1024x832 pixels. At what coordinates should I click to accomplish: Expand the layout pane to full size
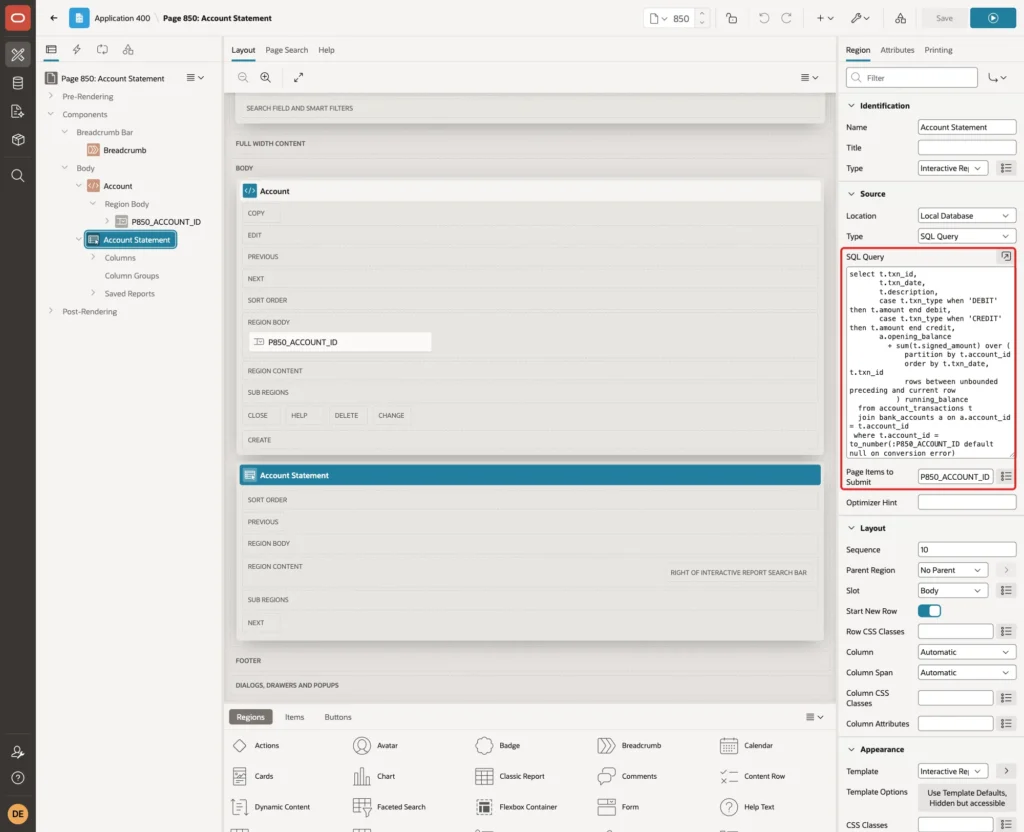(298, 77)
